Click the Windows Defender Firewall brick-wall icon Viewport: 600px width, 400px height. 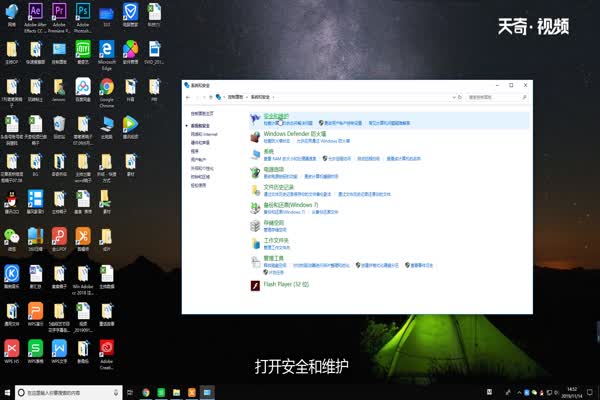click(x=255, y=137)
